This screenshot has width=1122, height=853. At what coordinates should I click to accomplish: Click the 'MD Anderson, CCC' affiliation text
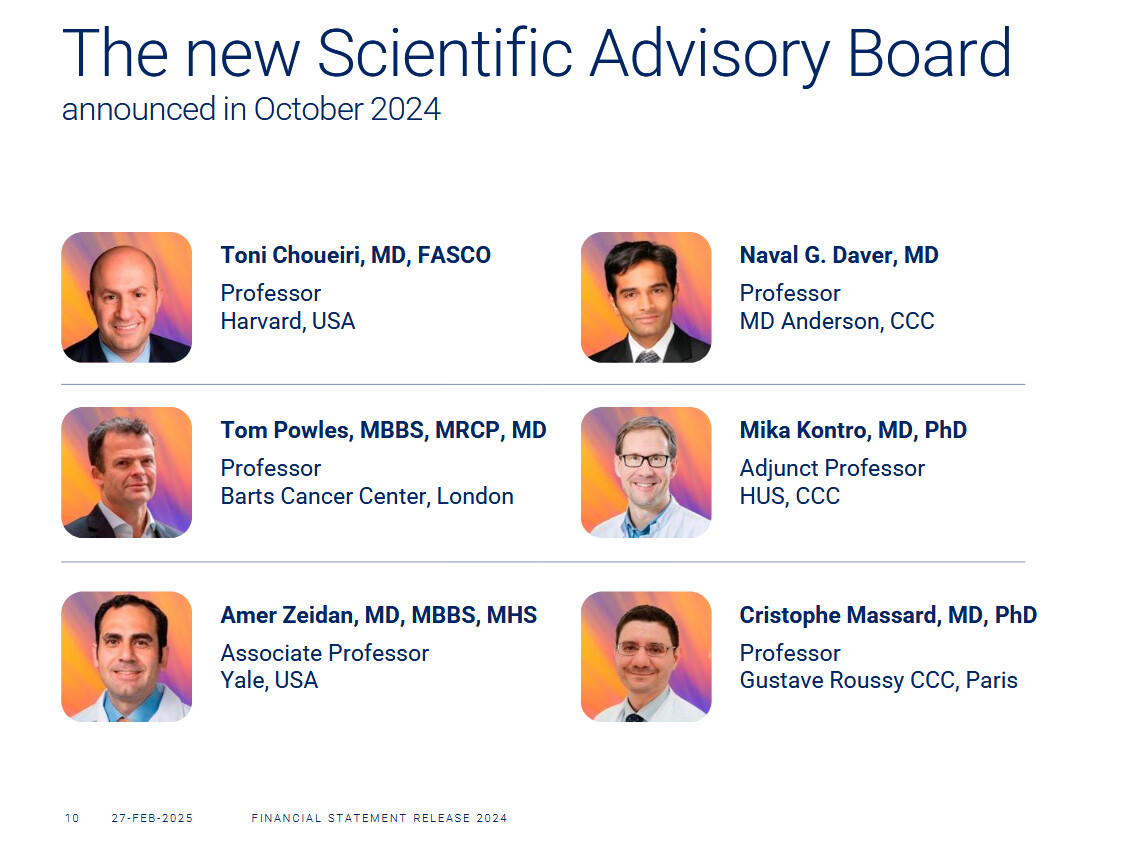836,321
